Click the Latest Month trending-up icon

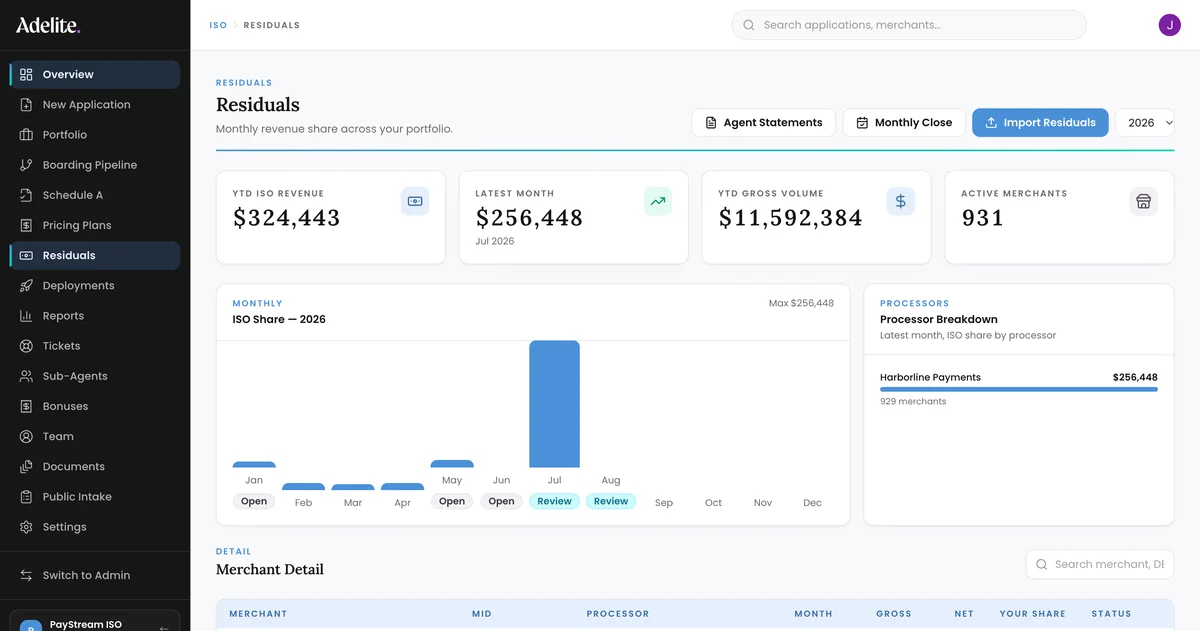point(658,201)
